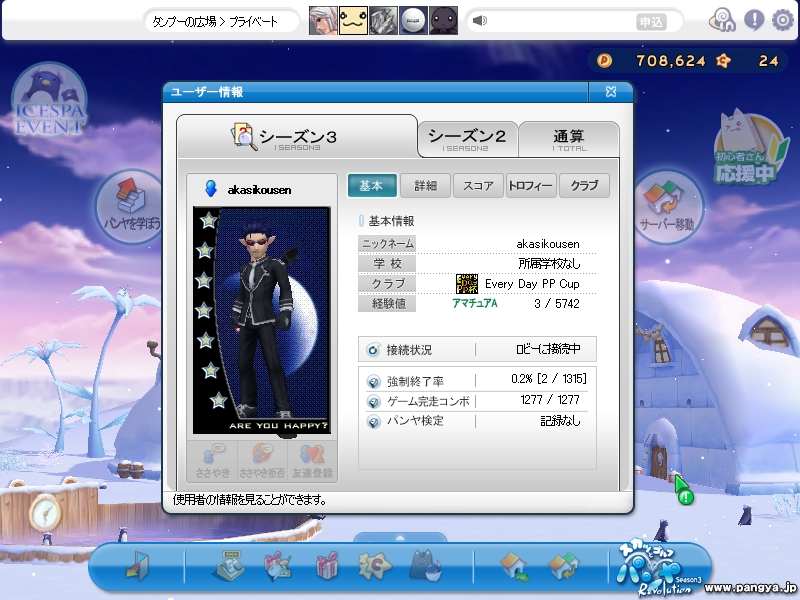This screenshot has height=600, width=800.
Task: Click the 接続状況 status icon
Action: [x=373, y=350]
